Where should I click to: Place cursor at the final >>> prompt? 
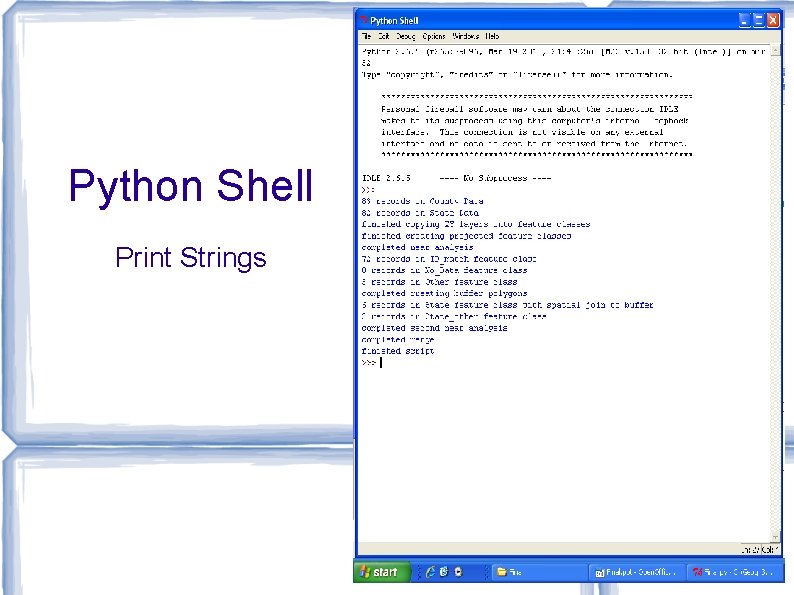(381, 363)
